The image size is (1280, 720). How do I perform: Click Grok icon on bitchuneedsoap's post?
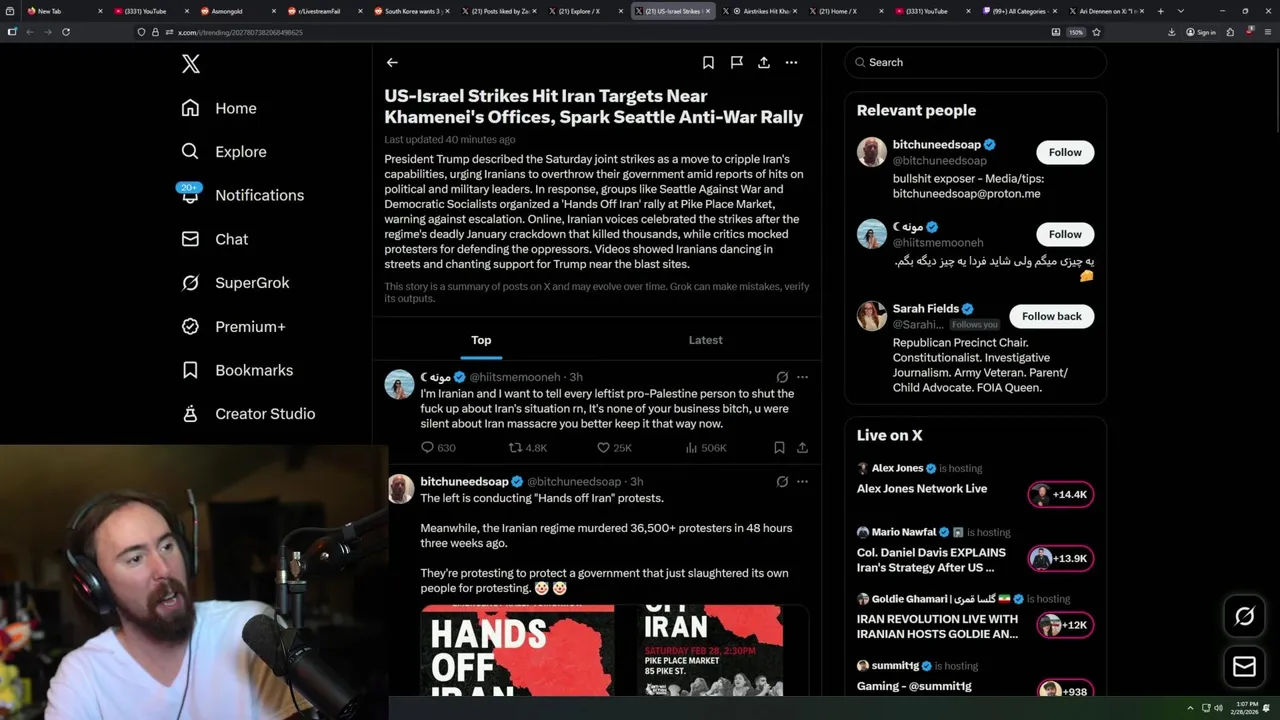click(782, 481)
